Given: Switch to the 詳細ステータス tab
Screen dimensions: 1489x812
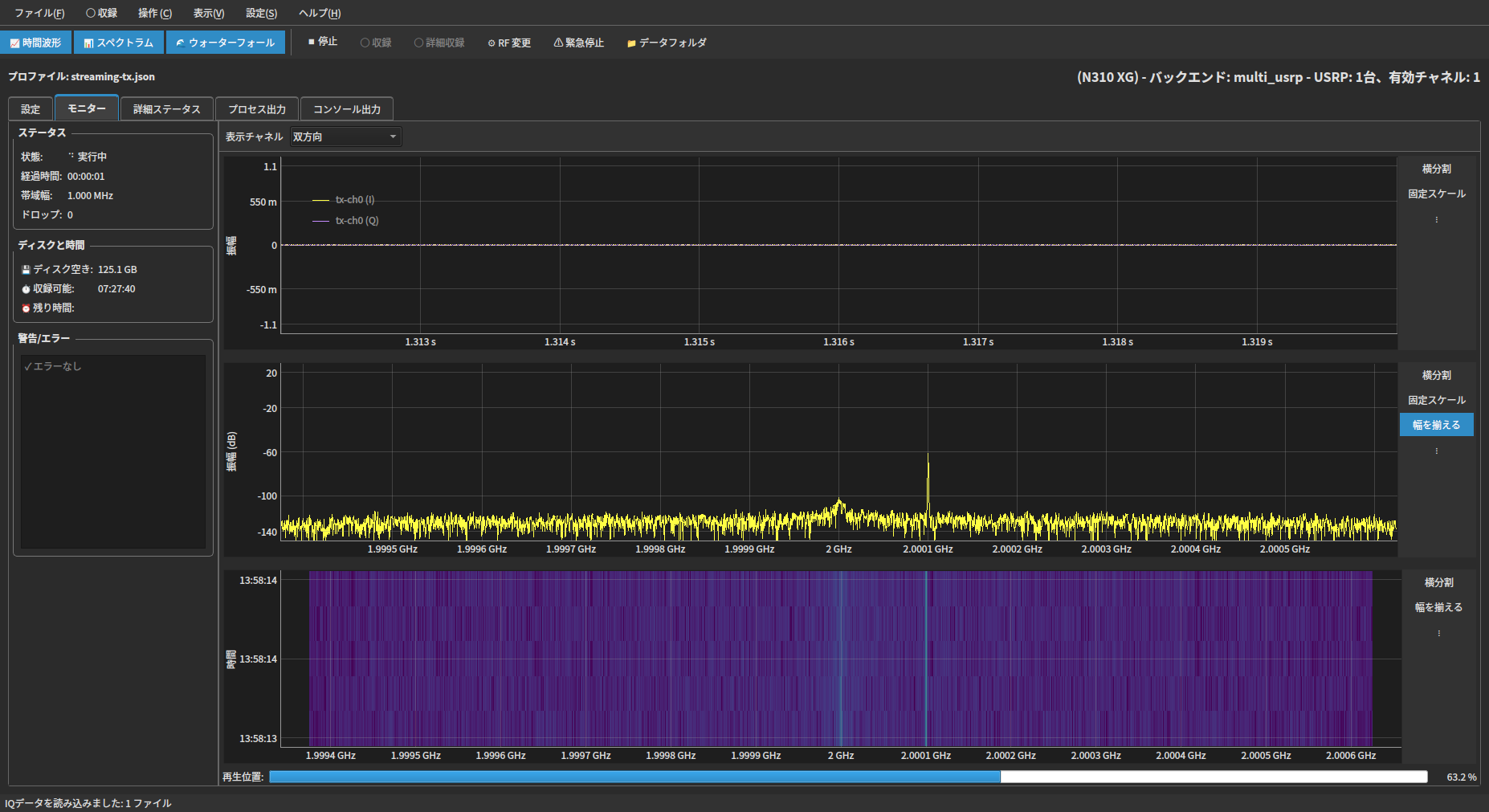Looking at the screenshot, I should (x=167, y=108).
